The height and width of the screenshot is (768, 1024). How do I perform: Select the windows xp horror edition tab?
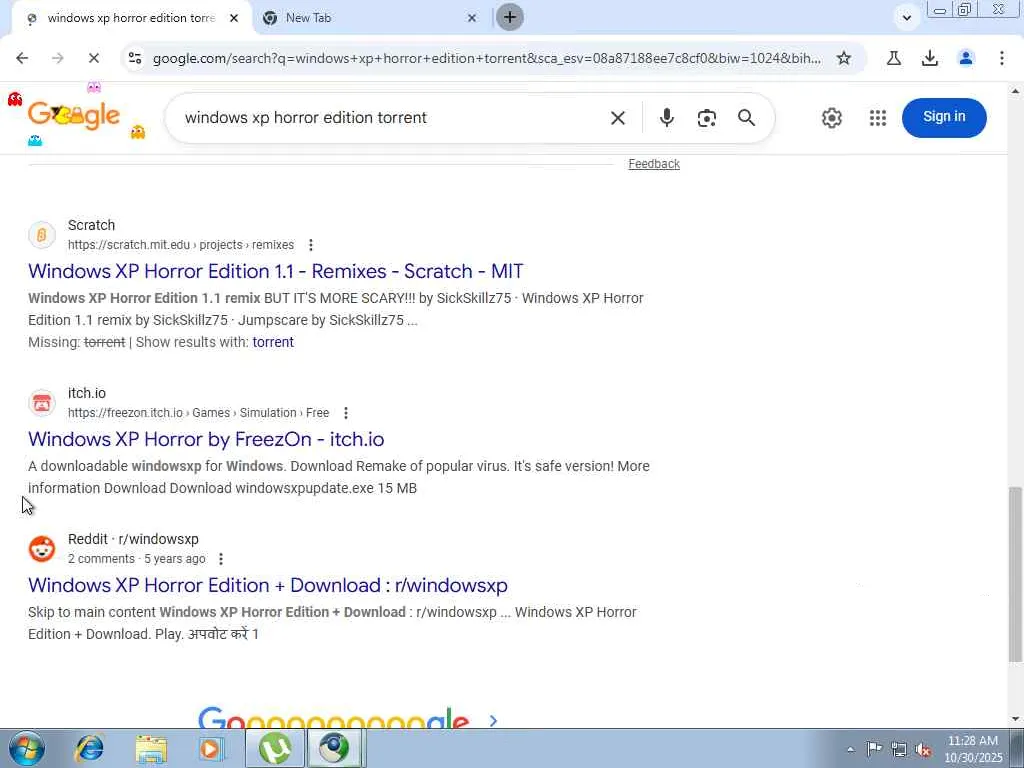point(131,18)
